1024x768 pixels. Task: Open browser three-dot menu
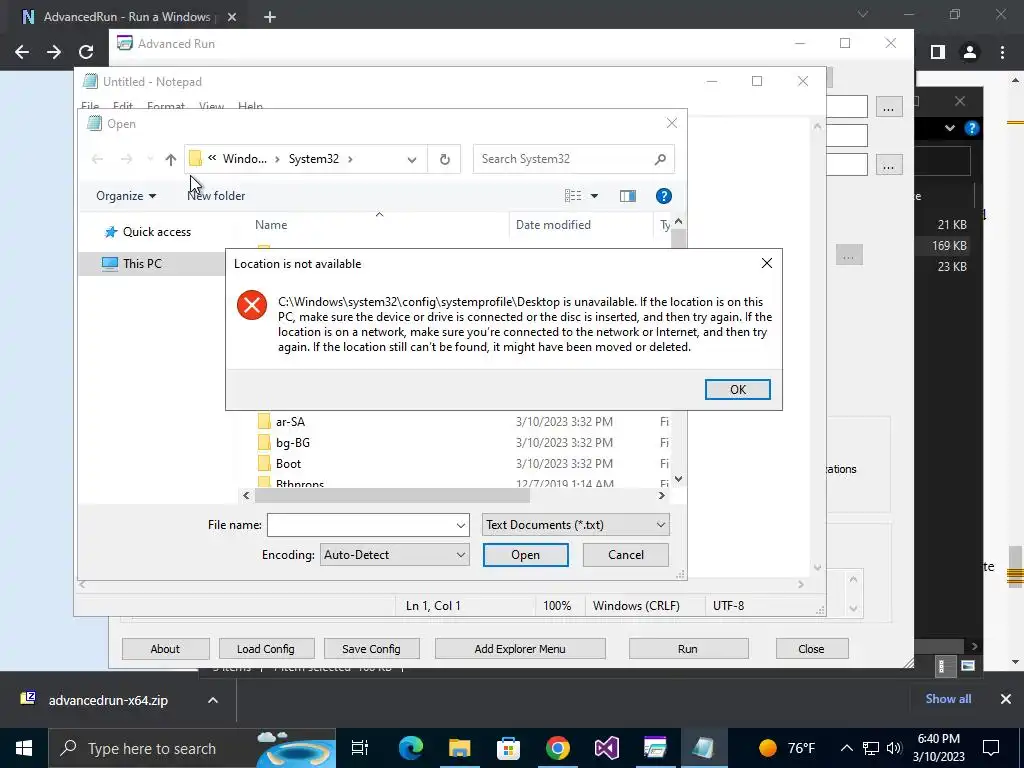(1002, 52)
